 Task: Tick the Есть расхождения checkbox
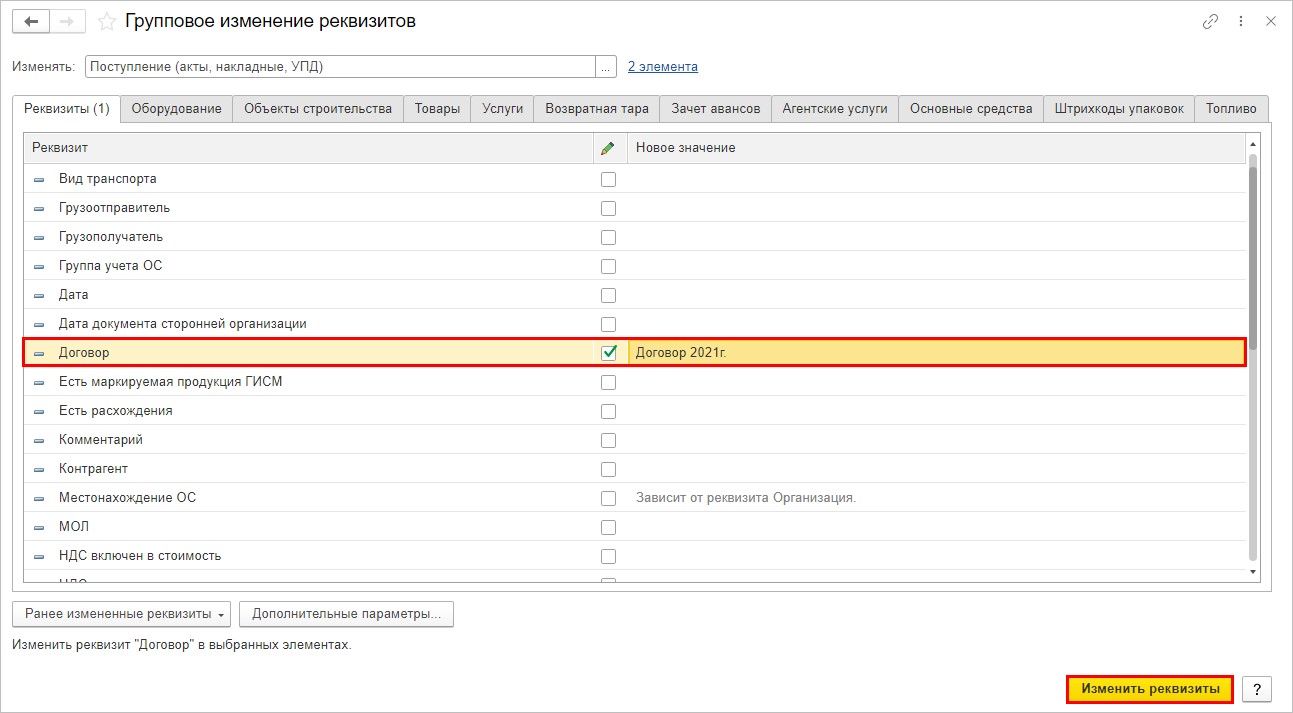point(608,412)
